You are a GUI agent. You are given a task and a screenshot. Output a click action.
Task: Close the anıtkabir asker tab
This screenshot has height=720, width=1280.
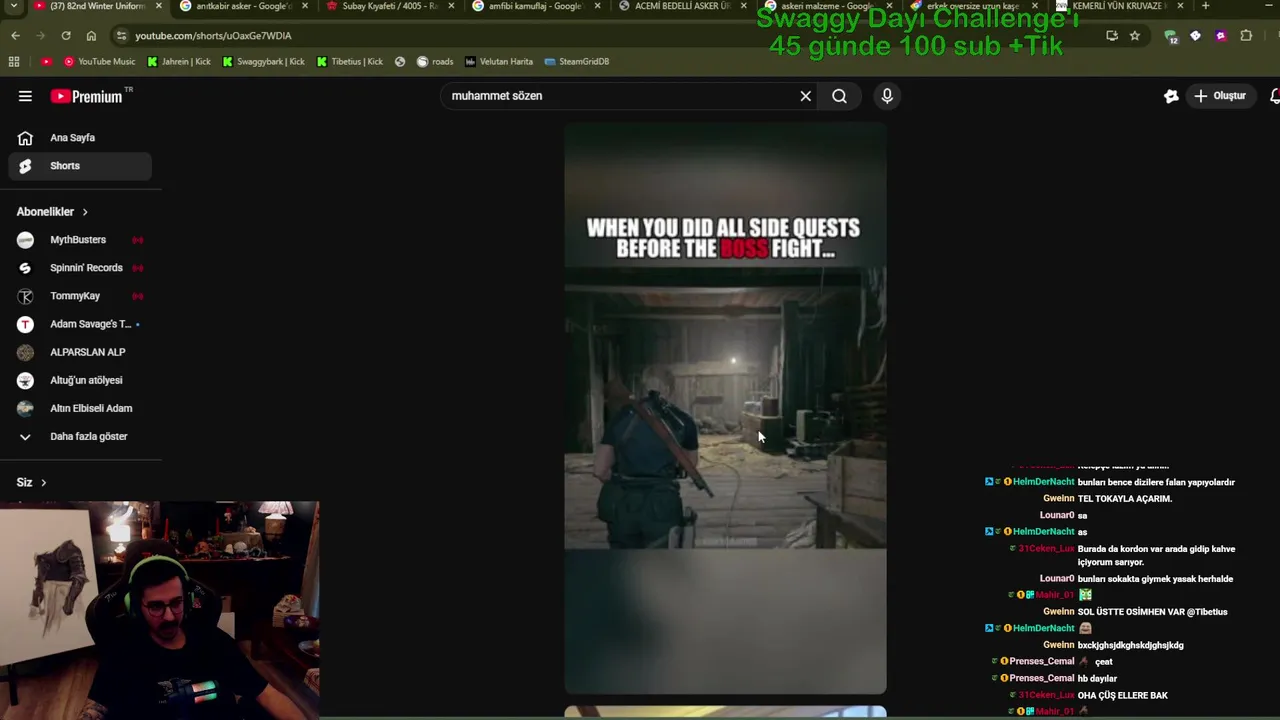tap(304, 6)
